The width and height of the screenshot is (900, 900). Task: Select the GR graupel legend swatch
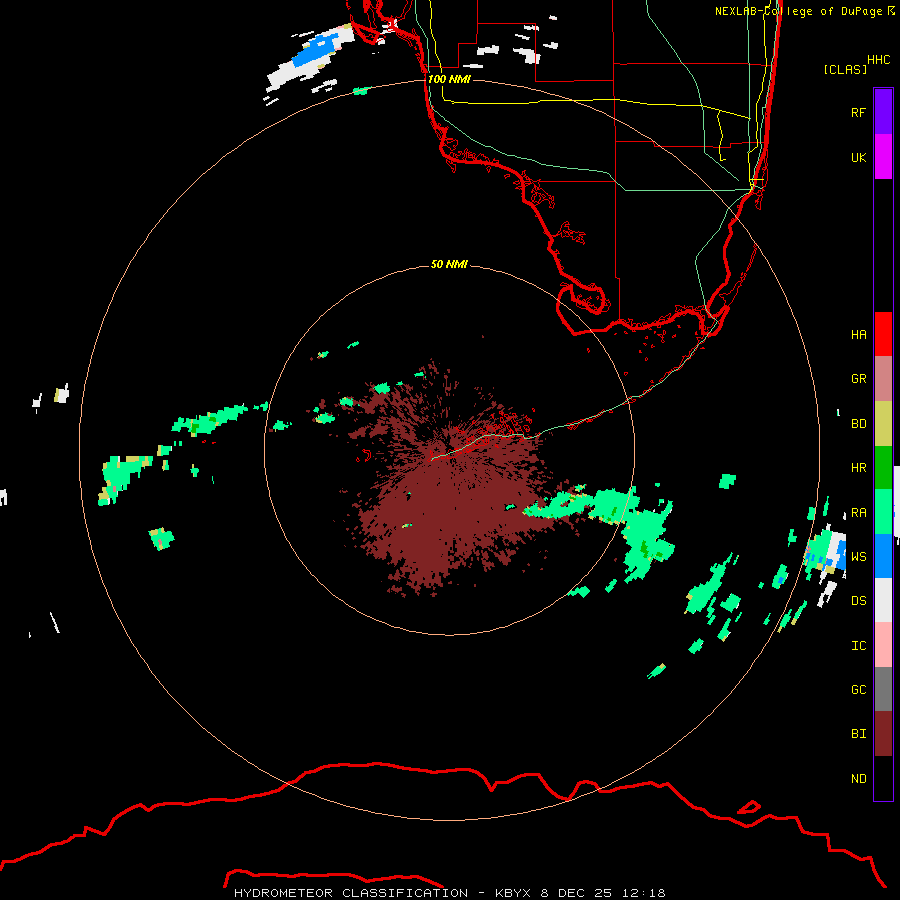[883, 379]
